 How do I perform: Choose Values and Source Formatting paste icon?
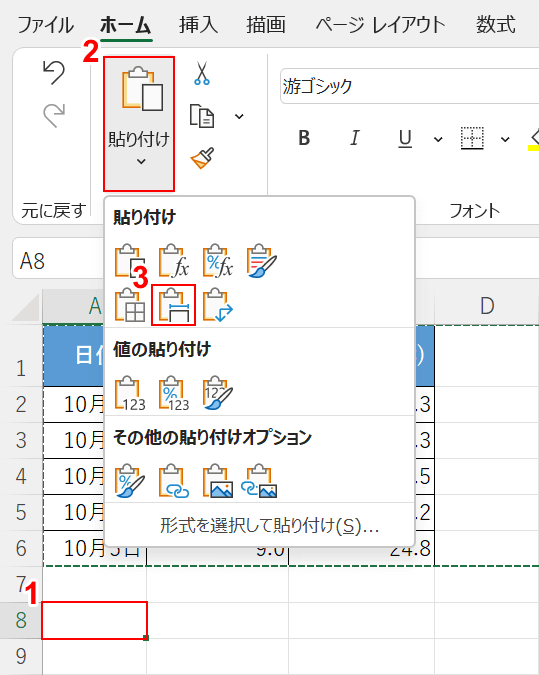pos(218,393)
